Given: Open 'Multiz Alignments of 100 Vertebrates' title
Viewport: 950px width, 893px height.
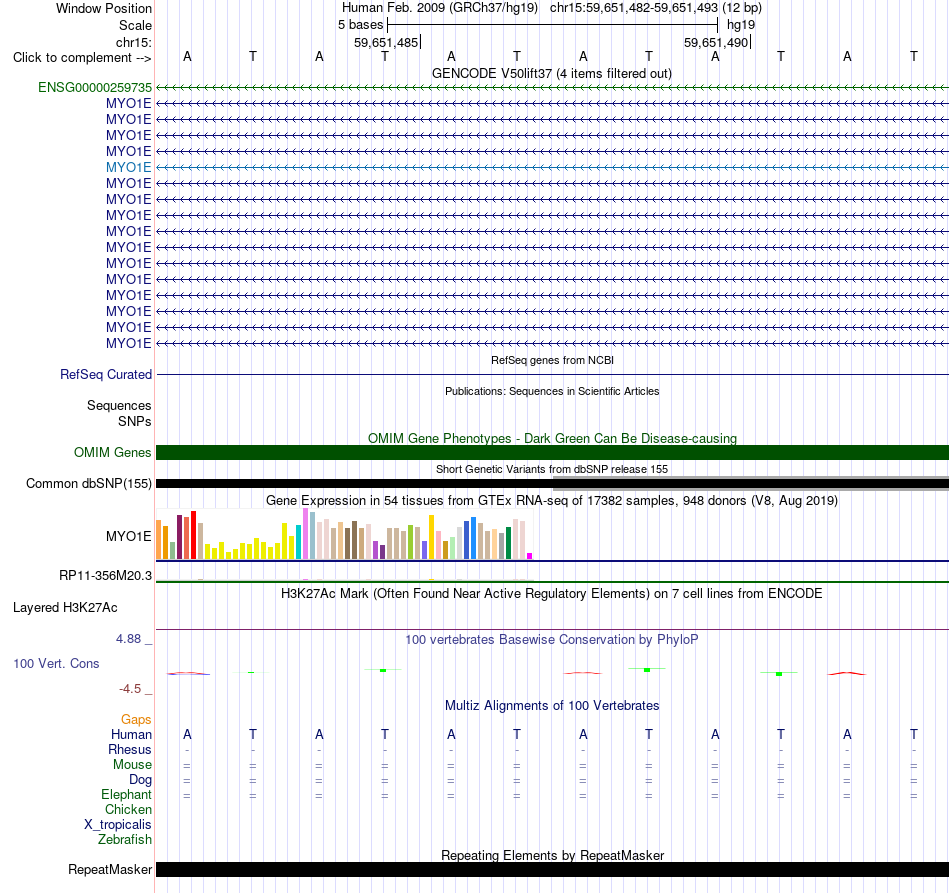Looking at the screenshot, I should pos(552,705).
